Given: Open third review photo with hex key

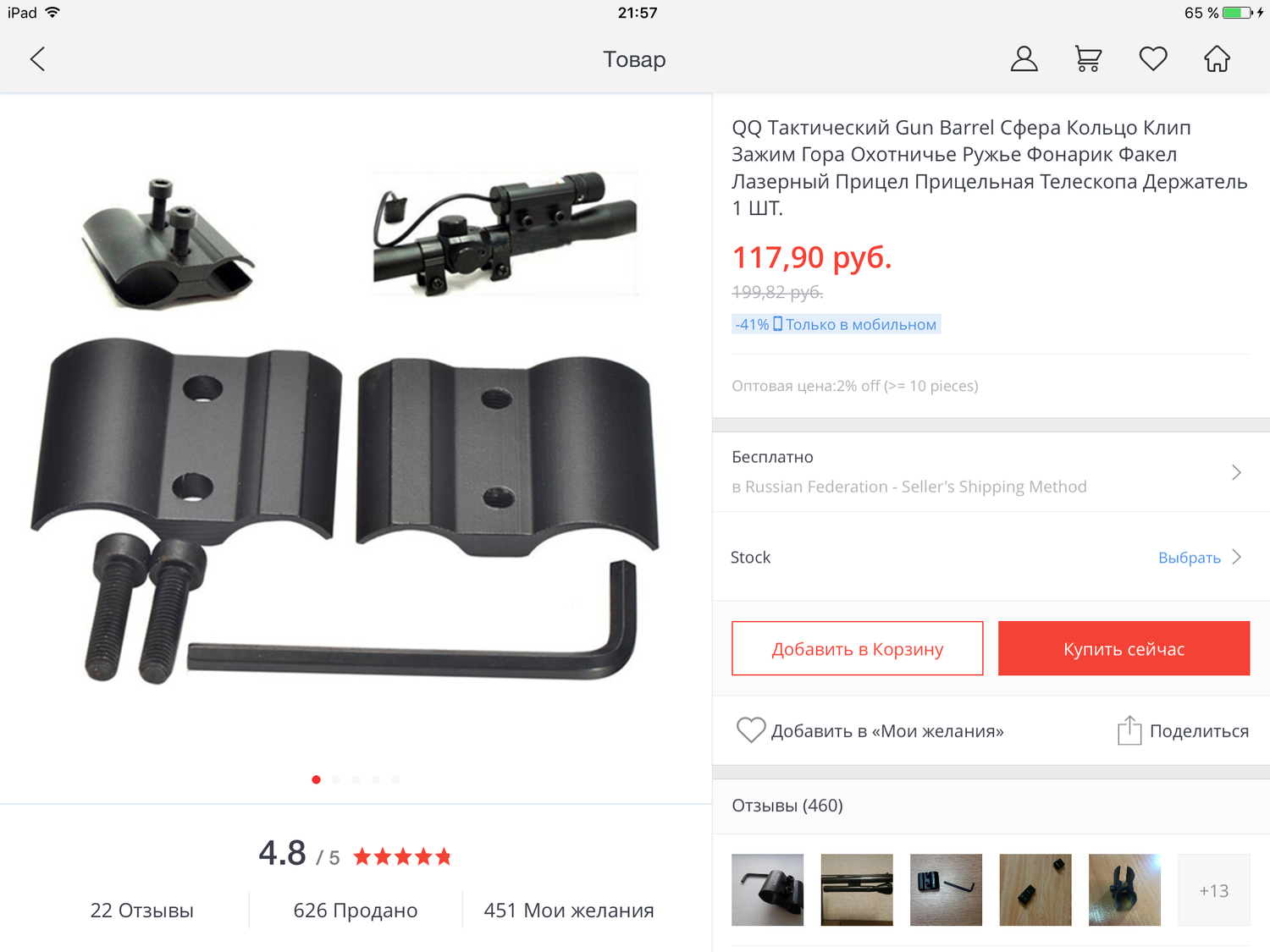Looking at the screenshot, I should (946, 889).
